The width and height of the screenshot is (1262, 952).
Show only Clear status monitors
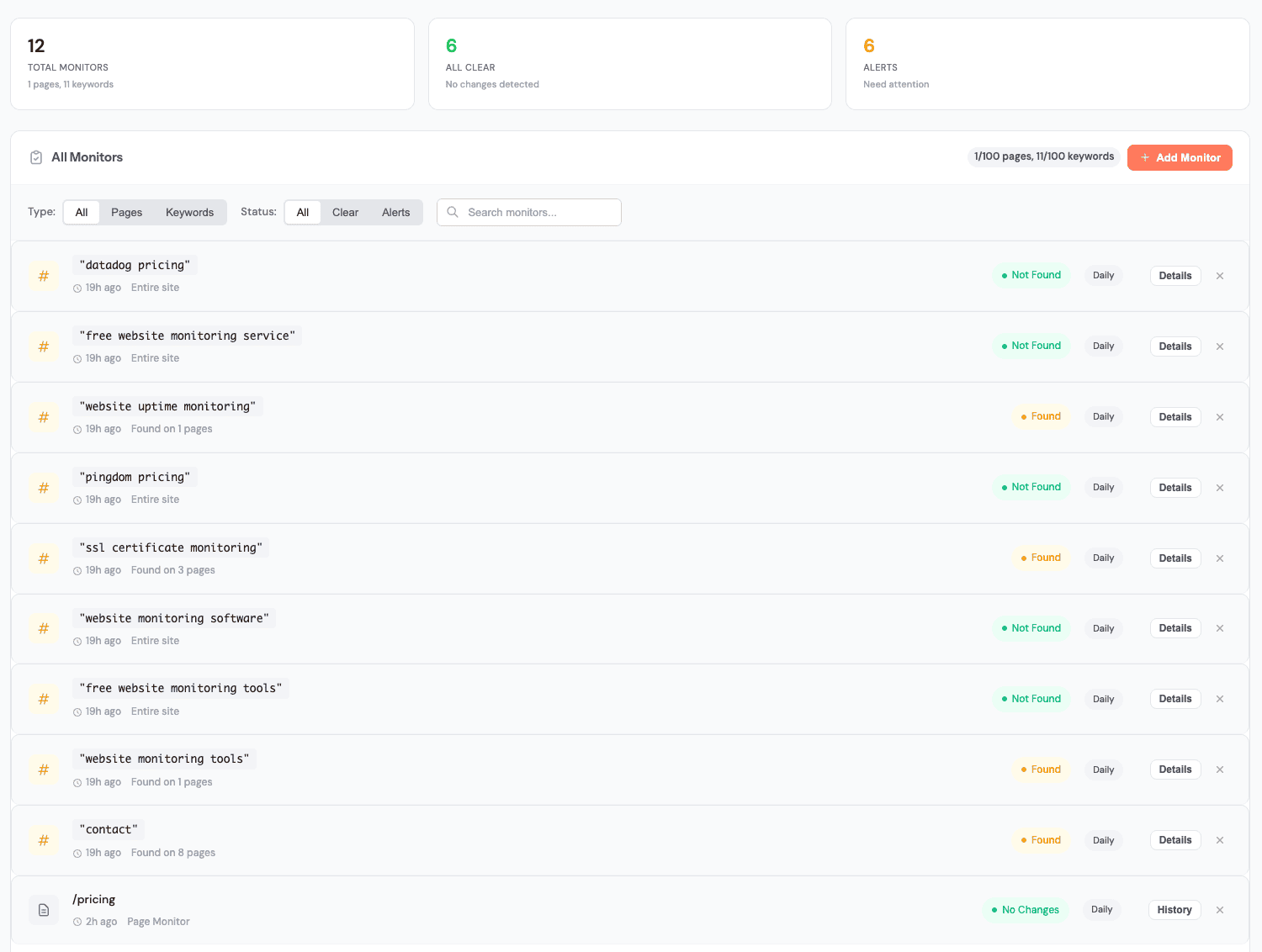tap(345, 213)
